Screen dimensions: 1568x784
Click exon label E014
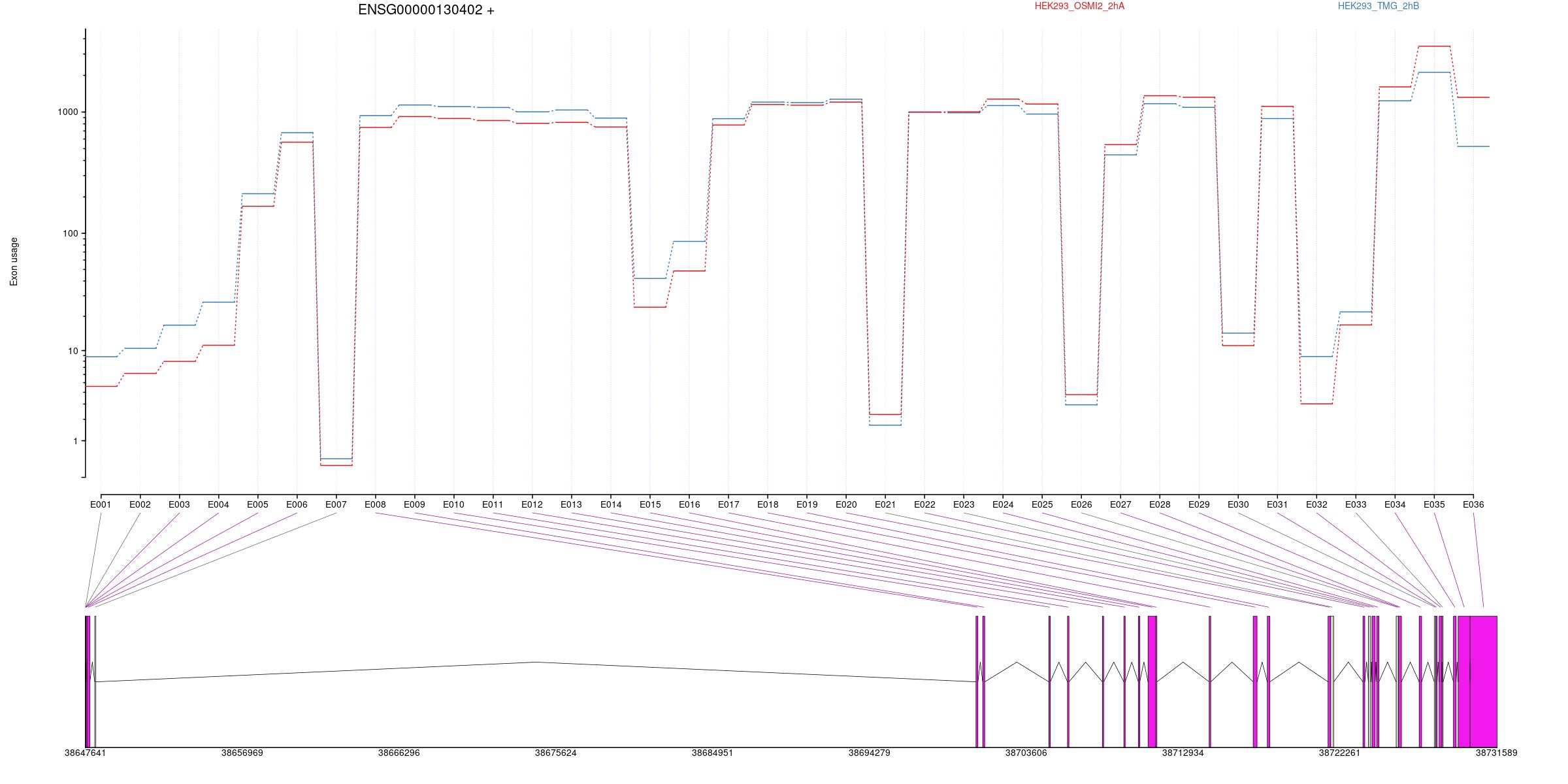pyautogui.click(x=611, y=504)
